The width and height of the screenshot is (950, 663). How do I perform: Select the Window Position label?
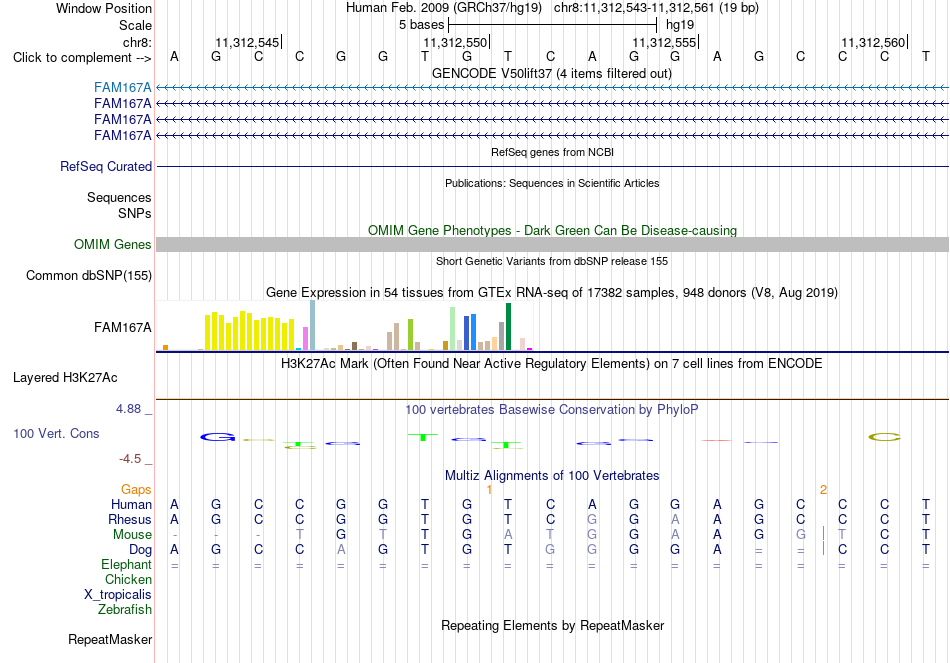(x=104, y=8)
